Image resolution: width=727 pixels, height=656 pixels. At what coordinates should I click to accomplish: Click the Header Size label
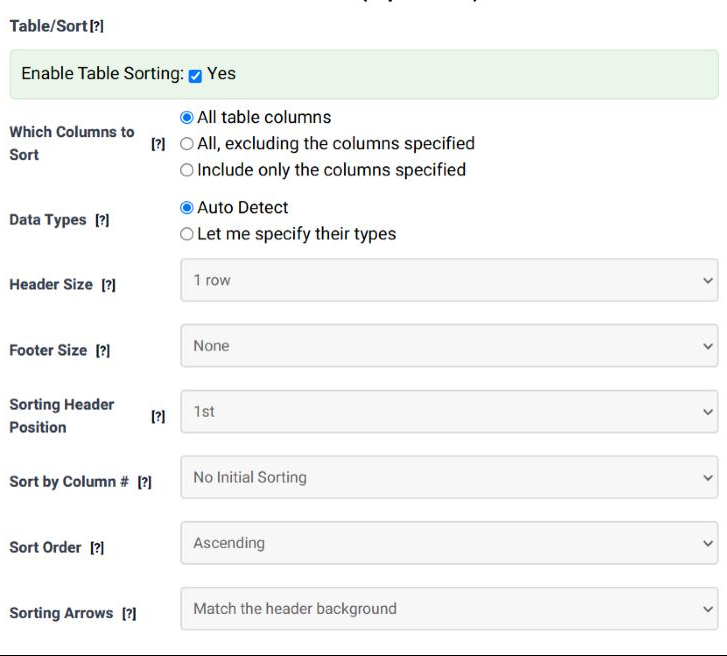coord(51,284)
